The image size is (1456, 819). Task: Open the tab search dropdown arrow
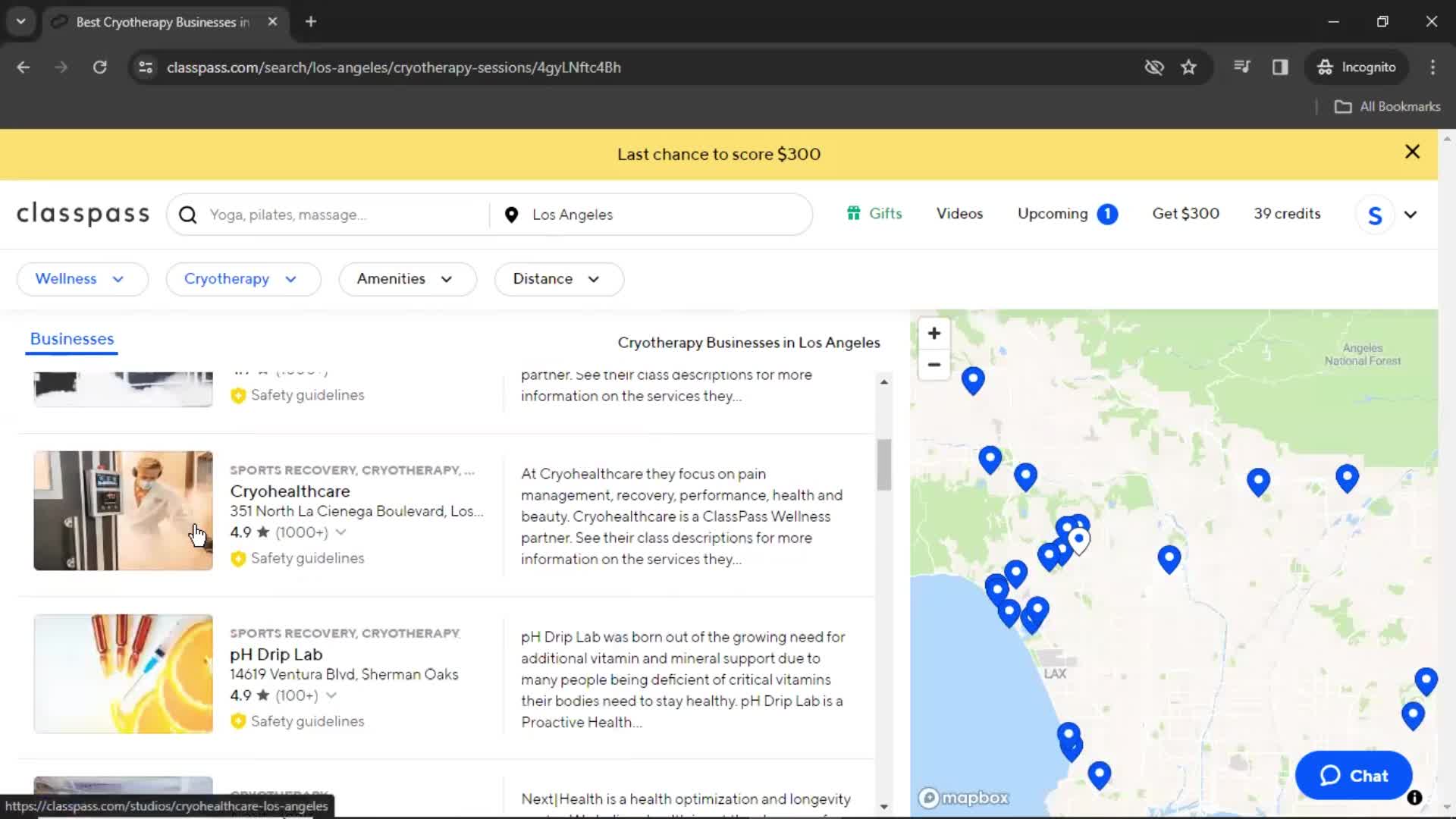tap(21, 22)
